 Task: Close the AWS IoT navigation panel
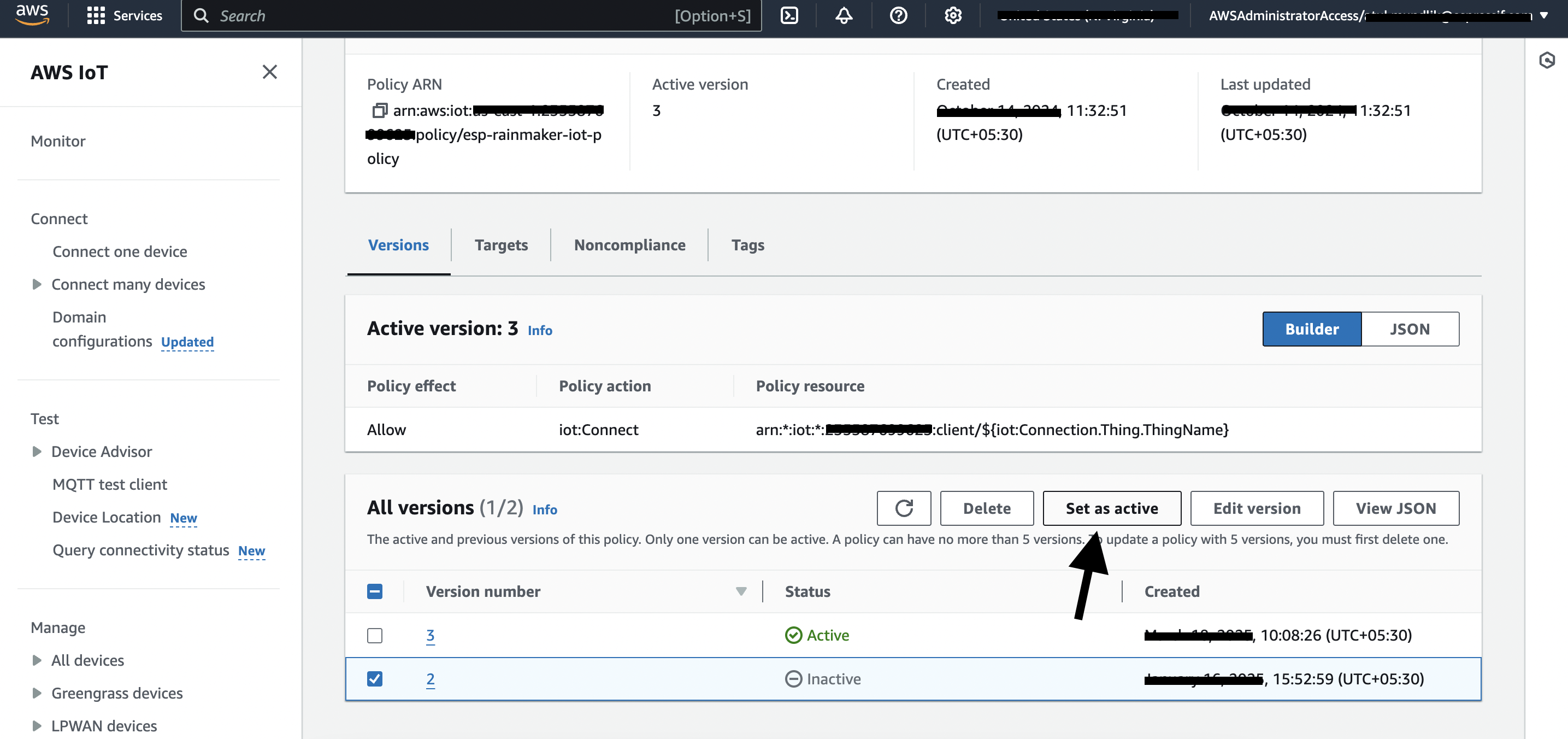click(x=269, y=72)
